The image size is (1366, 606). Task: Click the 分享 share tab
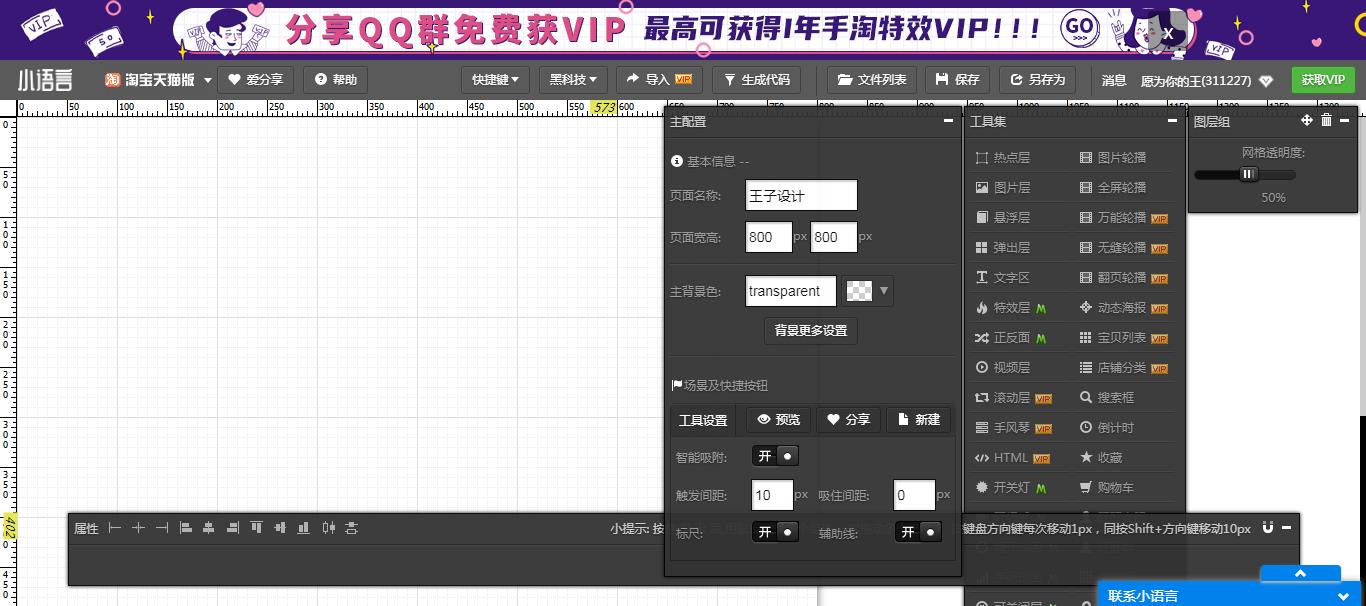coord(849,420)
